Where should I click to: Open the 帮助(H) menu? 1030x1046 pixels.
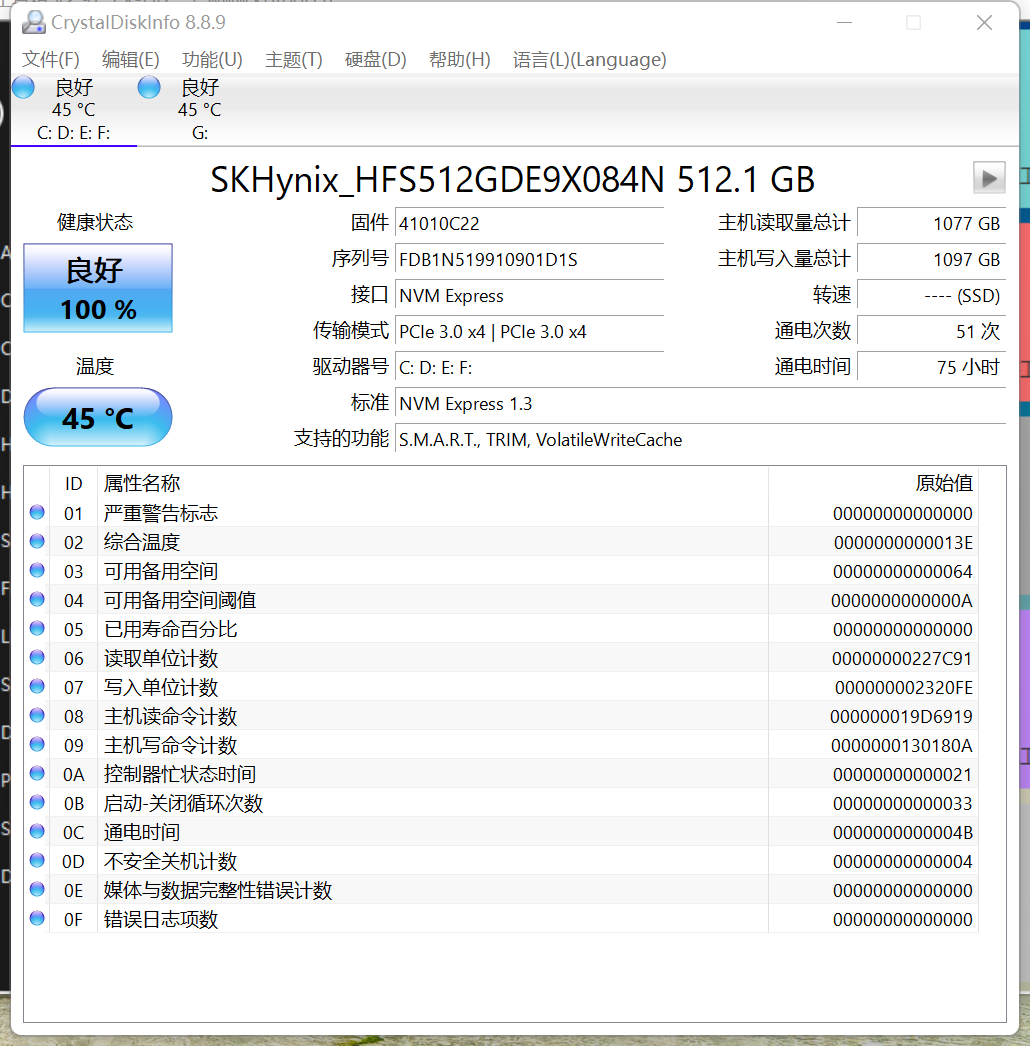[460, 60]
